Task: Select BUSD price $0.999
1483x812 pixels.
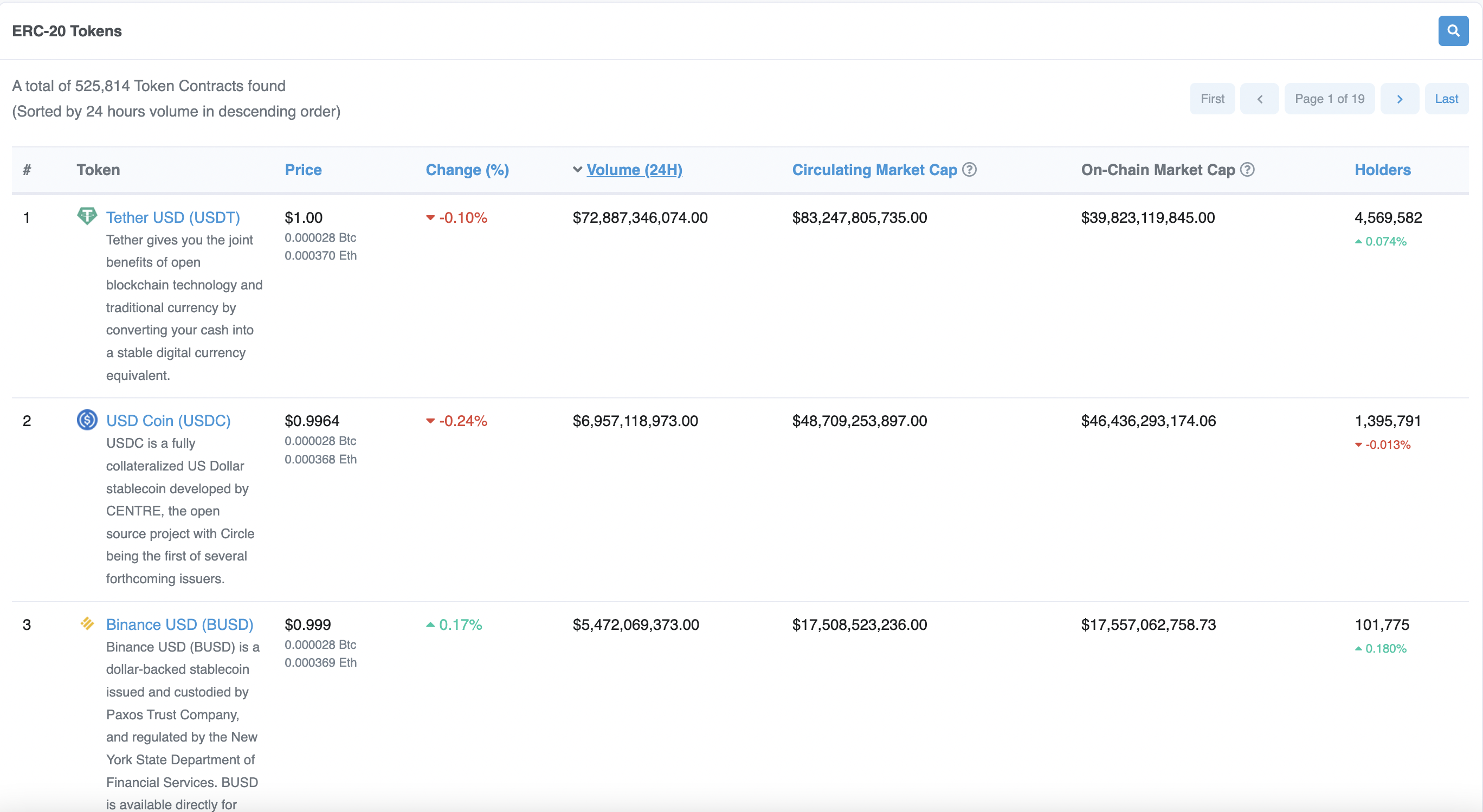Action: [307, 624]
